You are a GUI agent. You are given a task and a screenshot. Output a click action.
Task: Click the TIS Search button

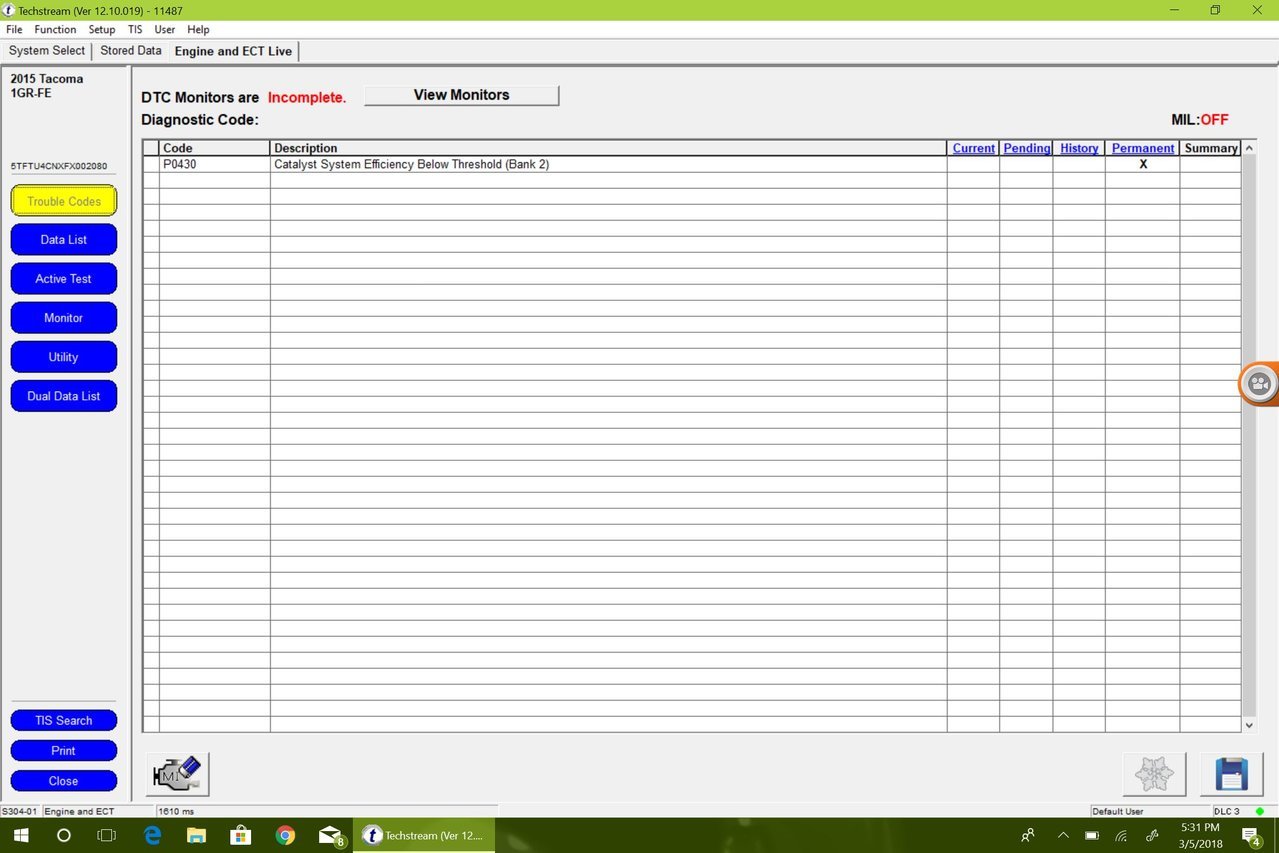[64, 720]
